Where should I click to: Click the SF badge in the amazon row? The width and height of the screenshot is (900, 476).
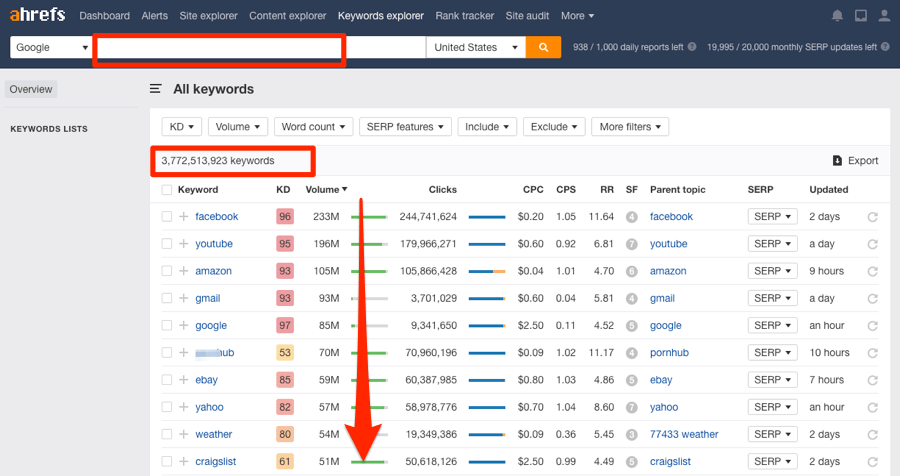coord(631,271)
